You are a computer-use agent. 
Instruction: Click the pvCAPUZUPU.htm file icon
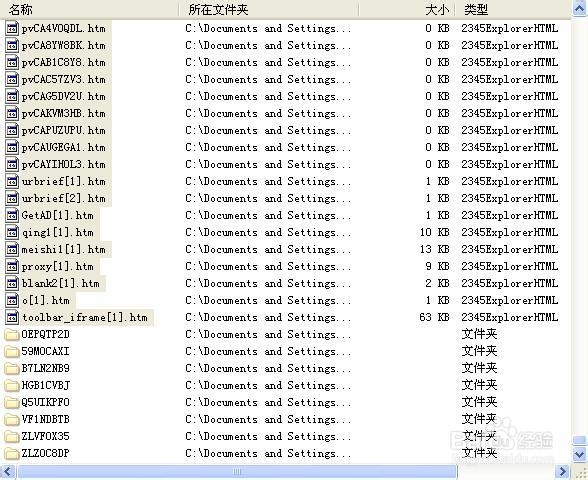12,130
